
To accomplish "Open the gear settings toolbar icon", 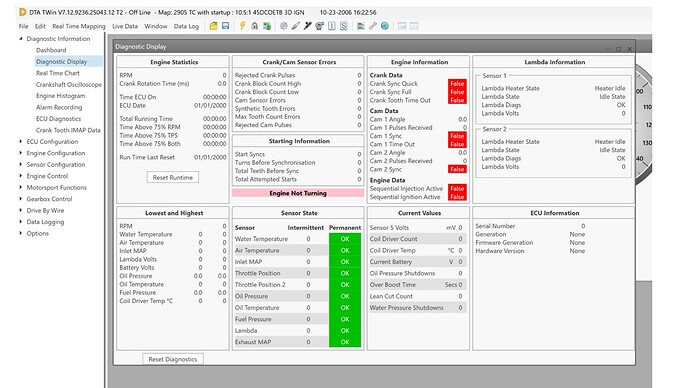I will pyautogui.click(x=283, y=26).
